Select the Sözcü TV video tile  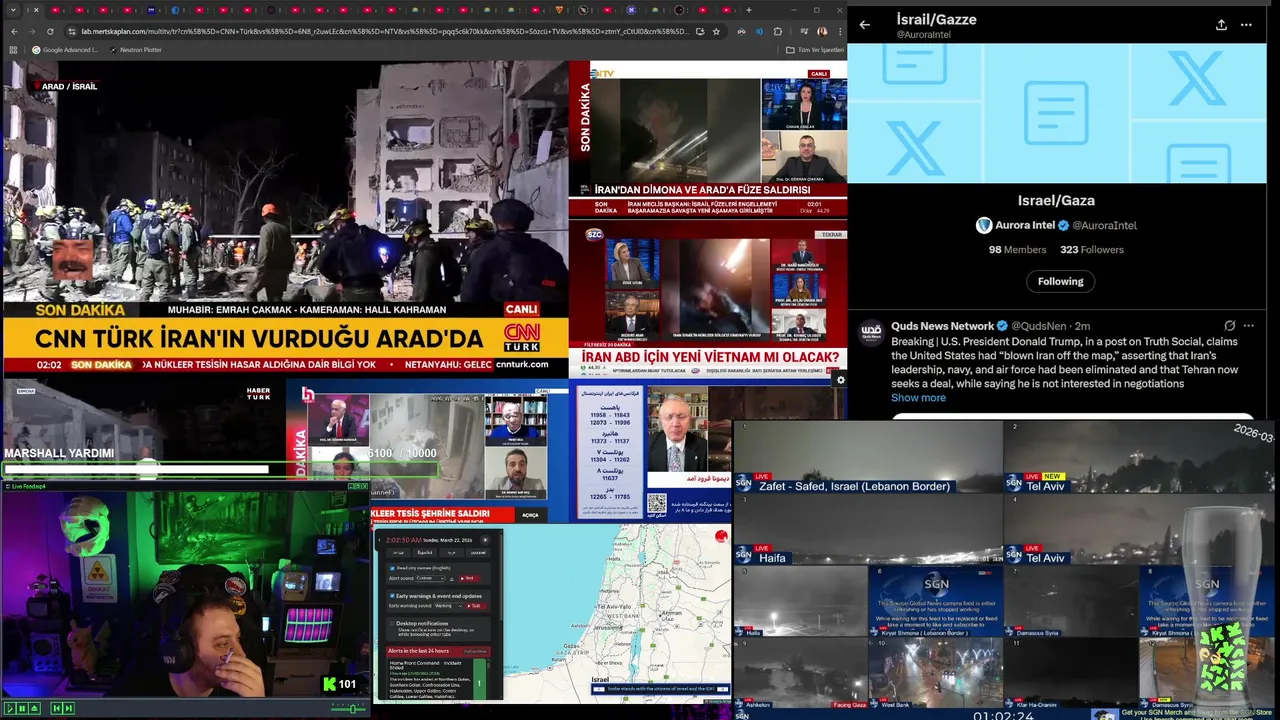(x=707, y=297)
